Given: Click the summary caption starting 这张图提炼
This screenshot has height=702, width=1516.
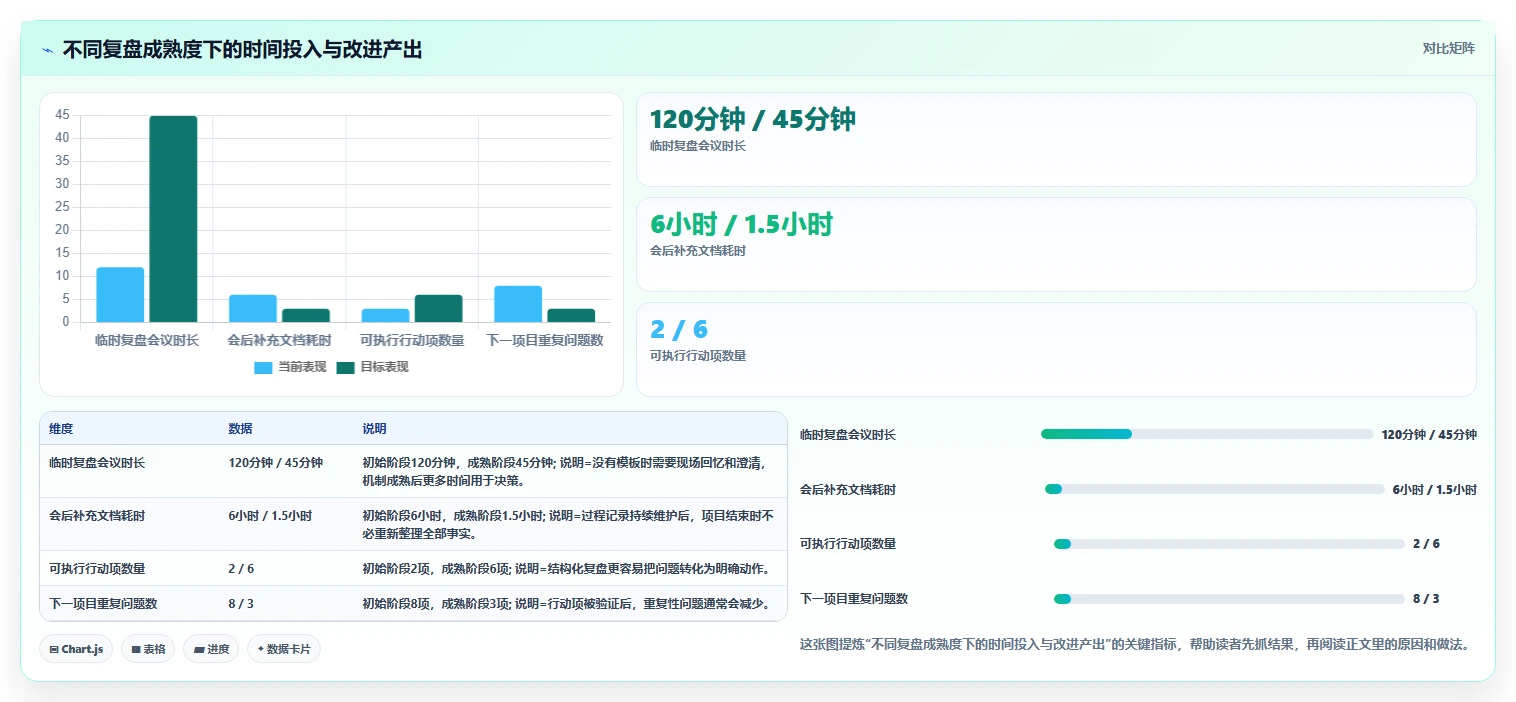Looking at the screenshot, I should coord(1137,645).
